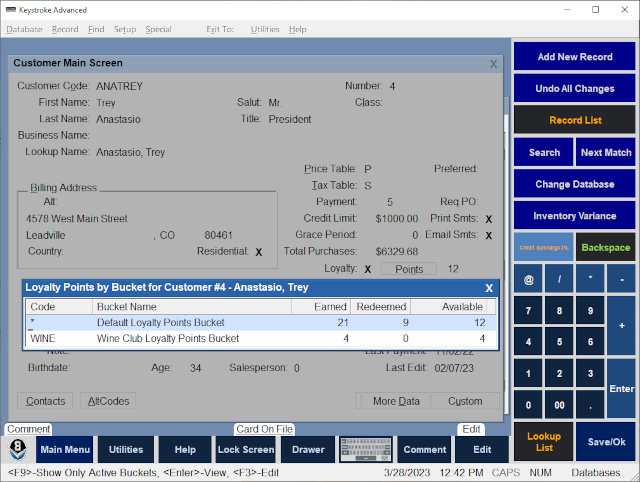The height and width of the screenshot is (482, 640).
Task: Tap the 00 keypad key
Action: tap(559, 405)
